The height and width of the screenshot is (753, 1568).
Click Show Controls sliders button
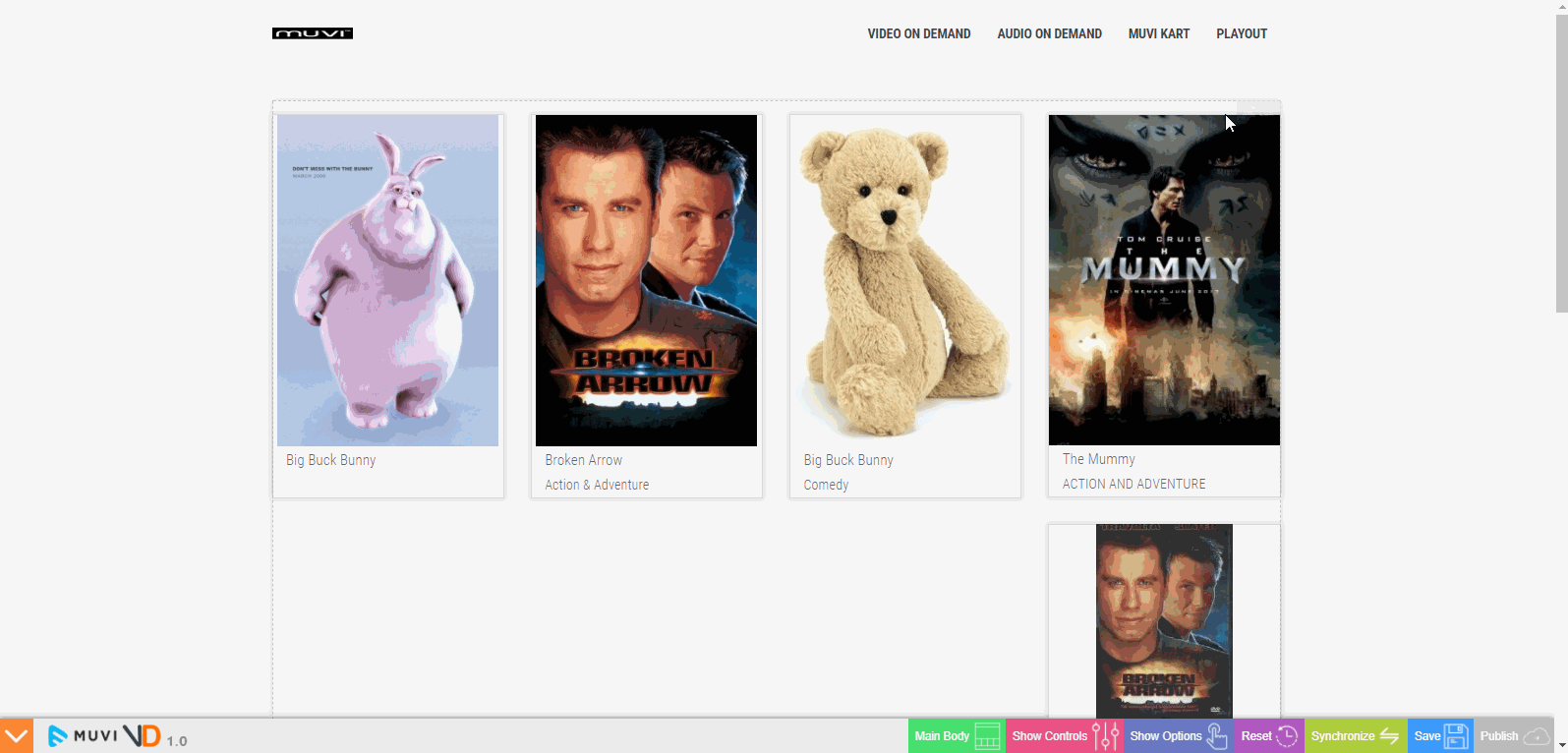point(1065,735)
